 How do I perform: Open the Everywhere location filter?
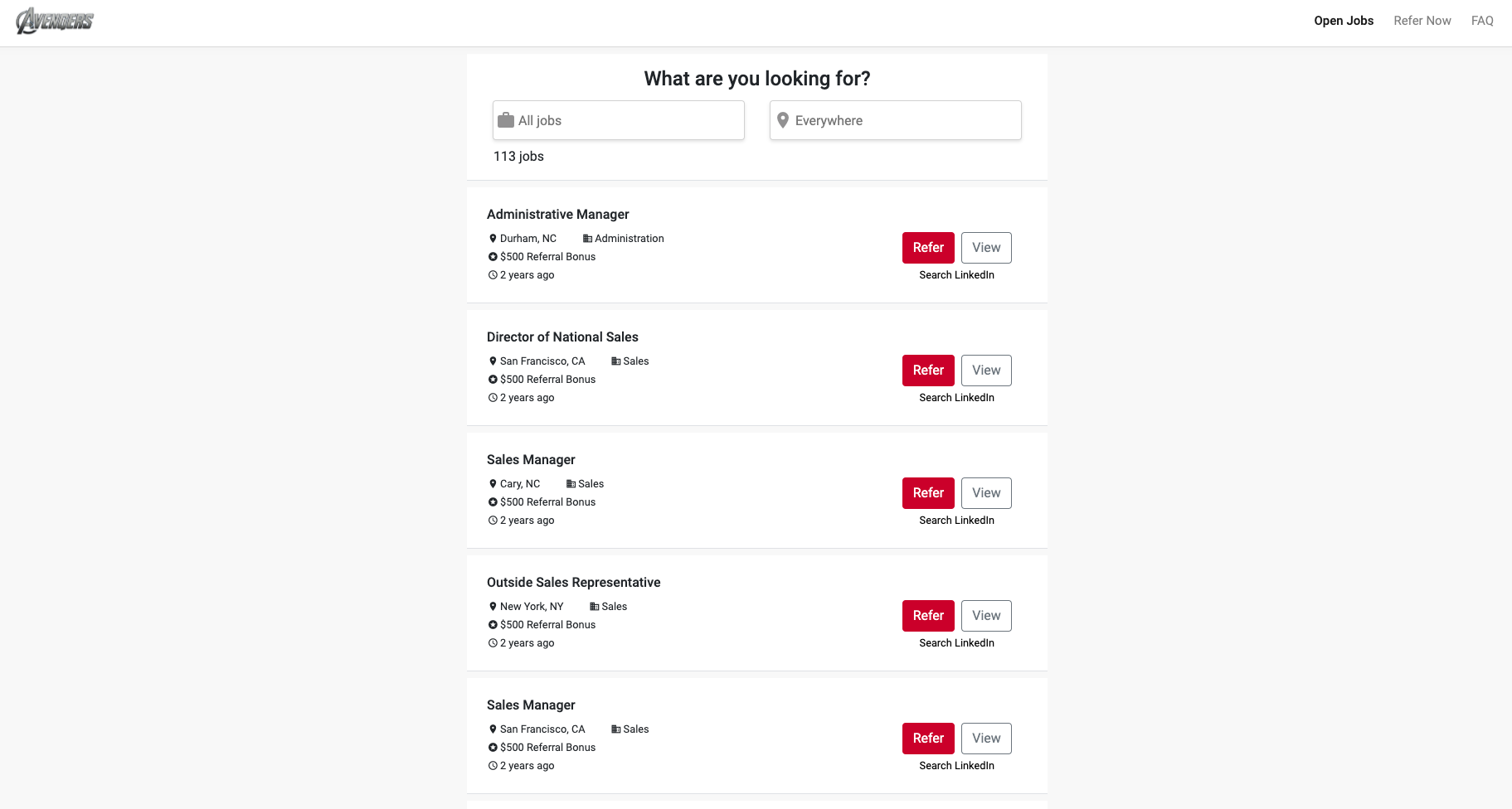[904, 120]
